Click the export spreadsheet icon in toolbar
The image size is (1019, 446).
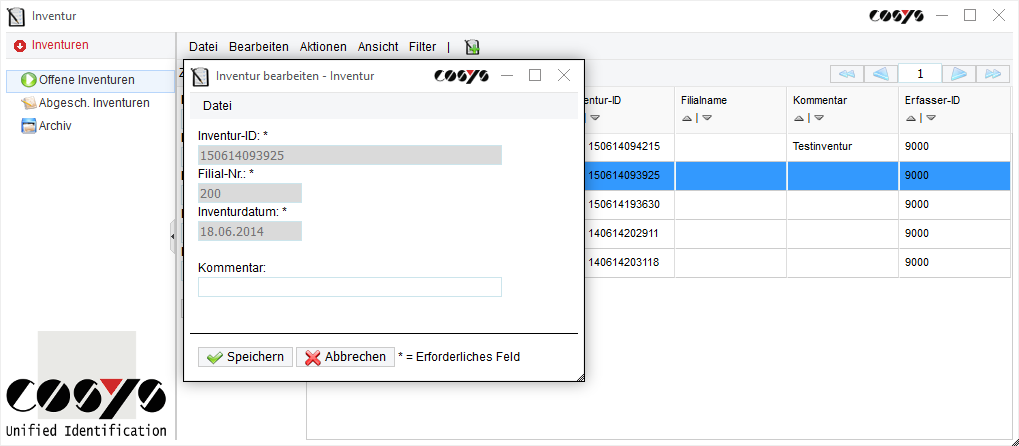point(472,47)
